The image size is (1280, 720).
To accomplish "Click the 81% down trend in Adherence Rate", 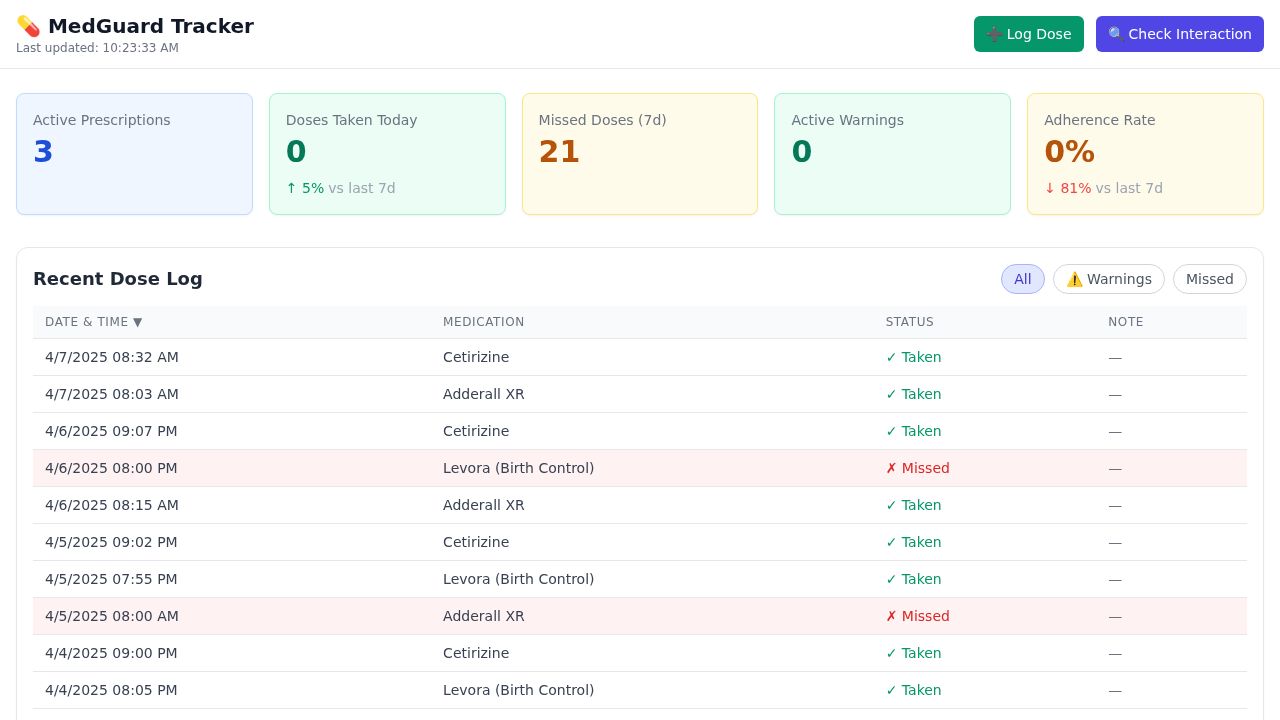I will click(1068, 188).
